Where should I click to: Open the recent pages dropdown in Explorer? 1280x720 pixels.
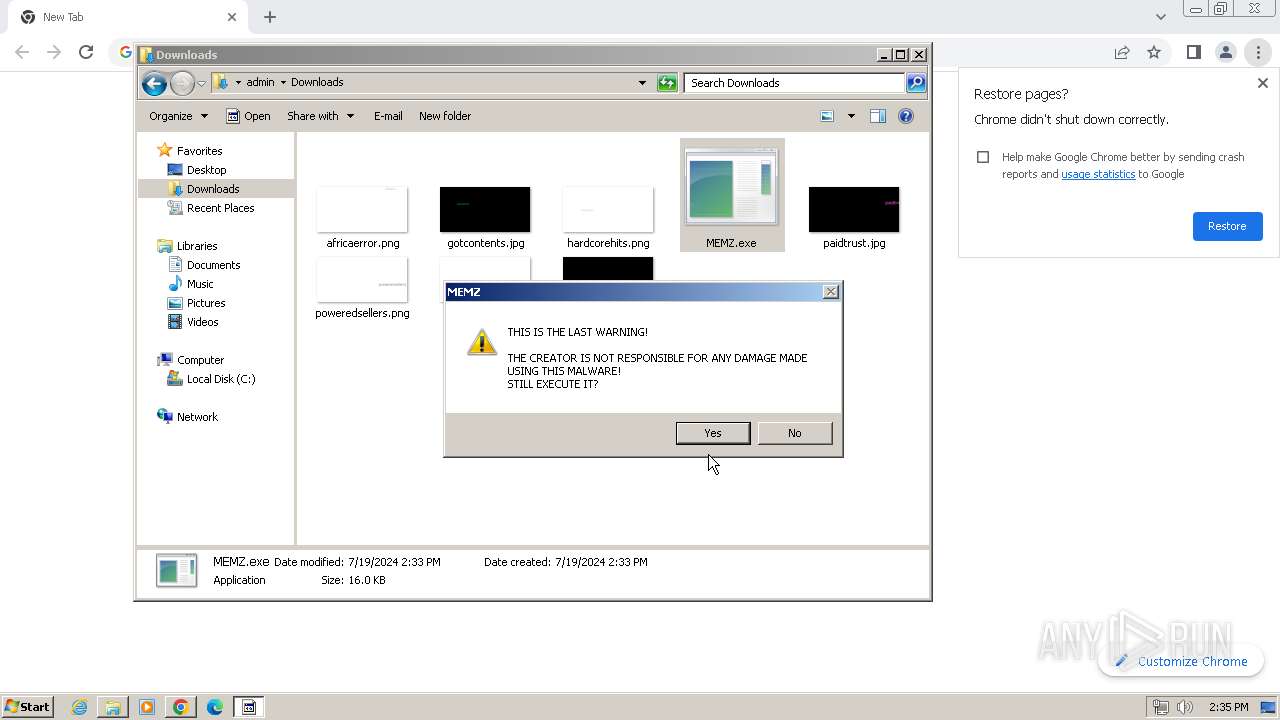(202, 83)
